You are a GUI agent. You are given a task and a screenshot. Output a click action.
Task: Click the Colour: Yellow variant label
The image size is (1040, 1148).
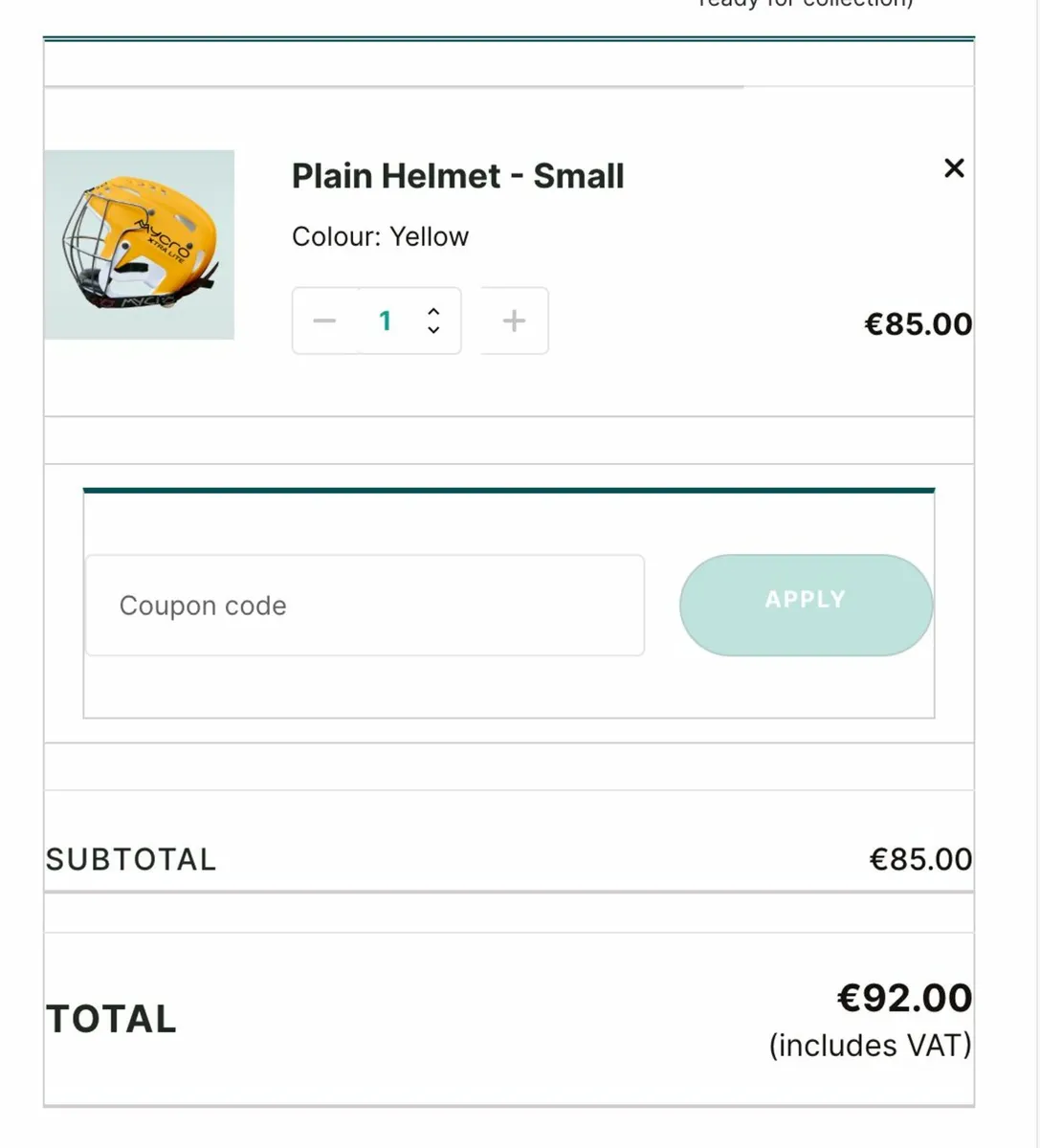pyautogui.click(x=379, y=236)
